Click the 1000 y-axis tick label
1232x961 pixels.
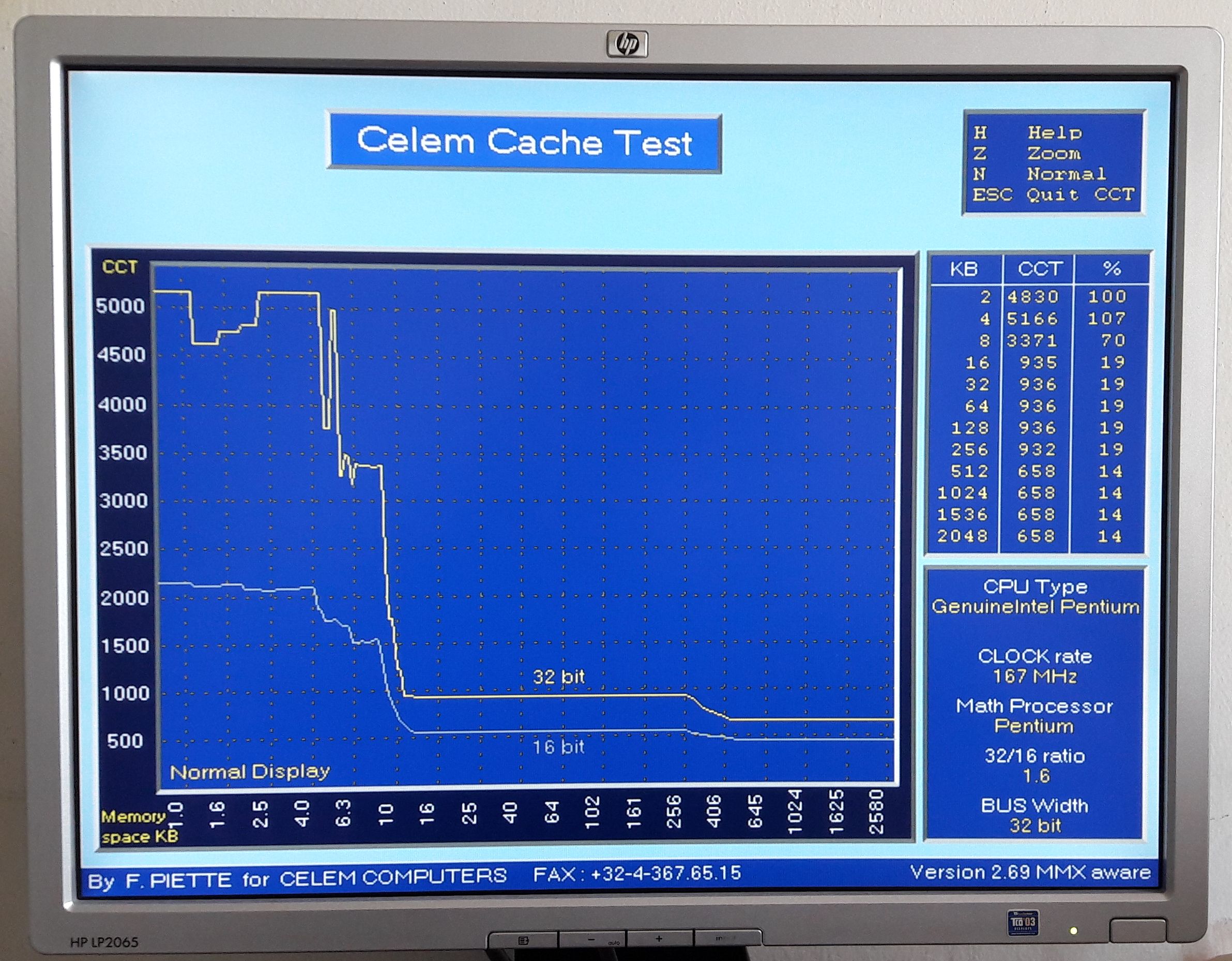[126, 694]
